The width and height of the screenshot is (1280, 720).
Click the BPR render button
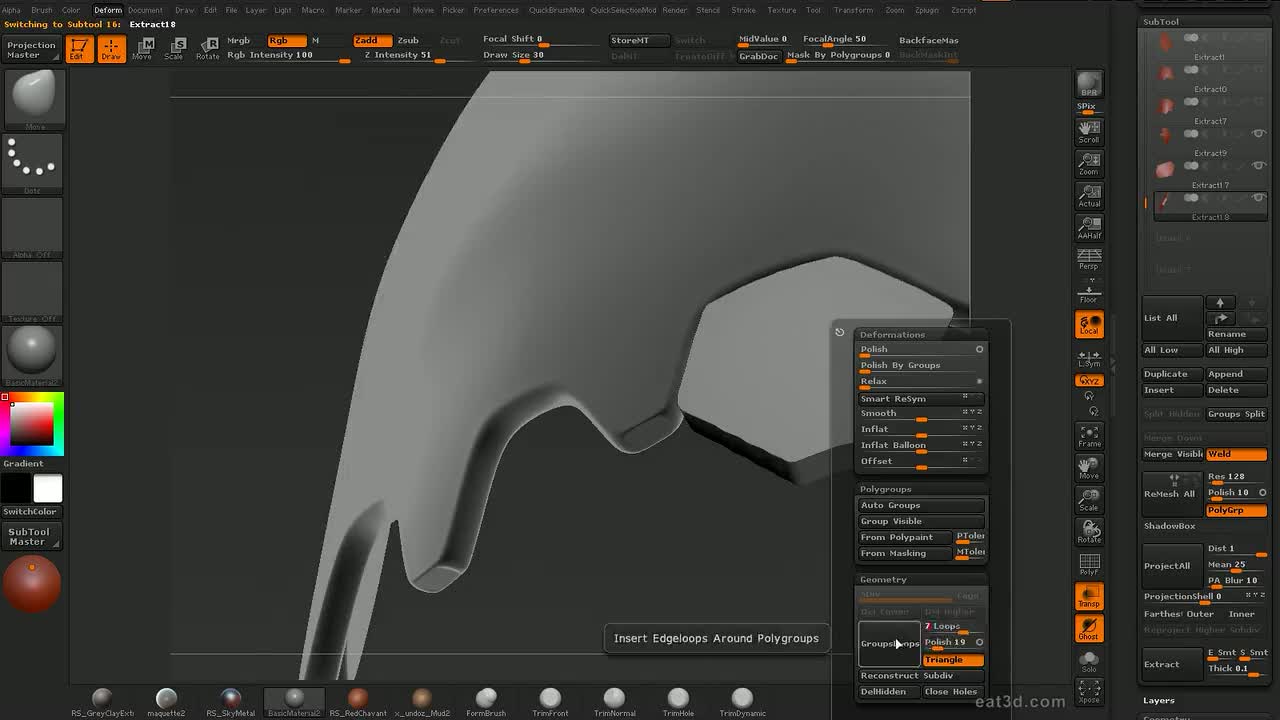pyautogui.click(x=1089, y=84)
